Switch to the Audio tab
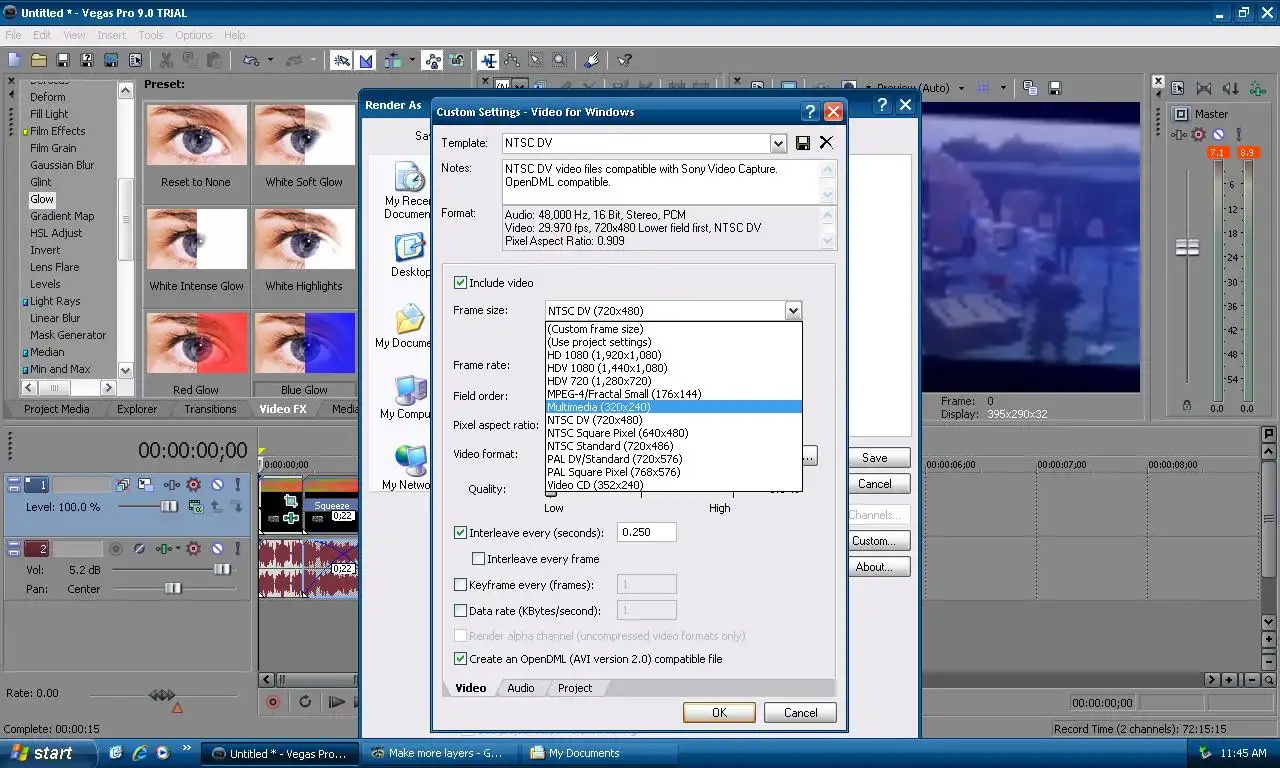This screenshot has height=768, width=1280. pos(521,688)
